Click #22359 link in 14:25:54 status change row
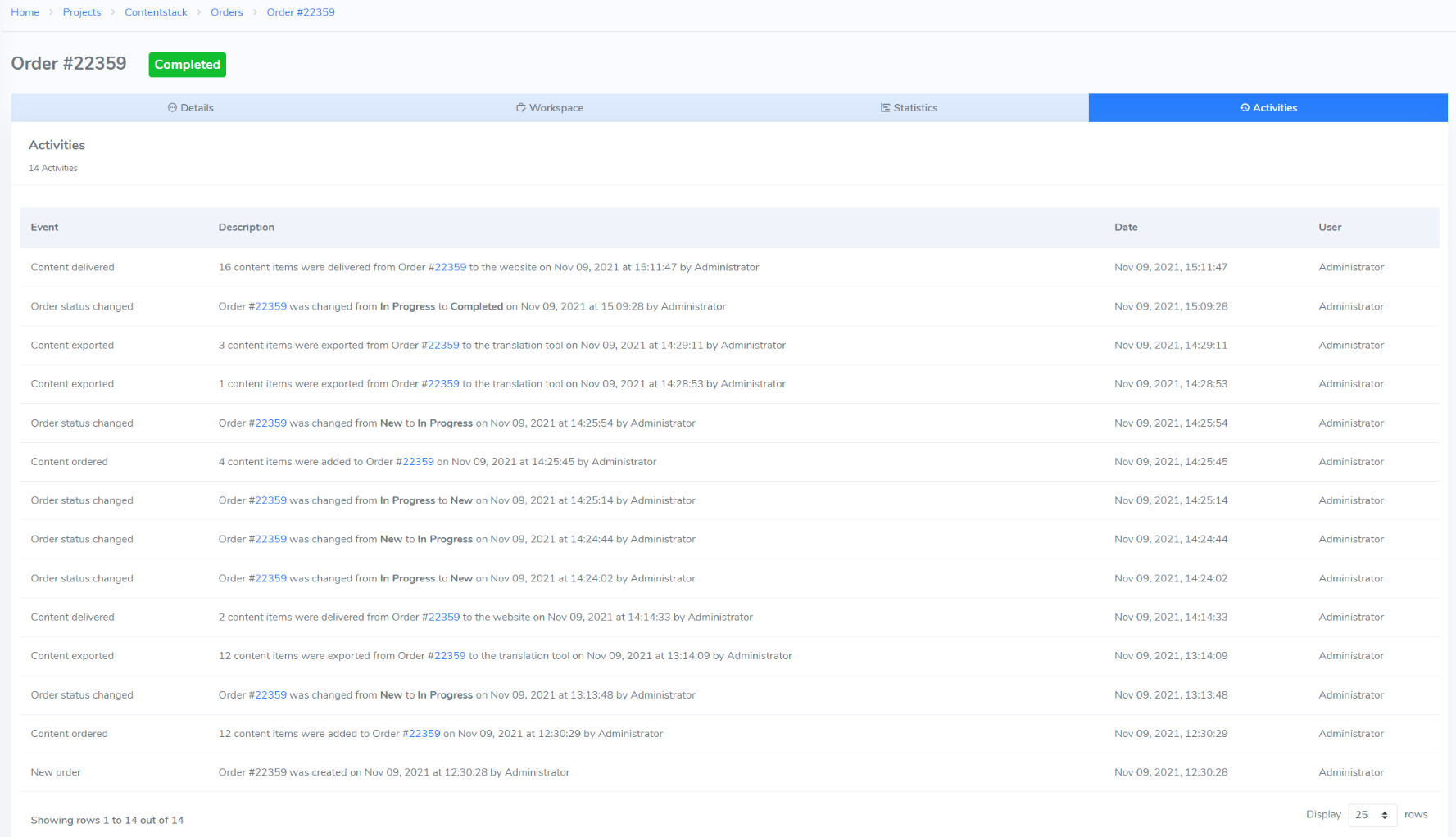The height and width of the screenshot is (837, 1456). pos(270,423)
